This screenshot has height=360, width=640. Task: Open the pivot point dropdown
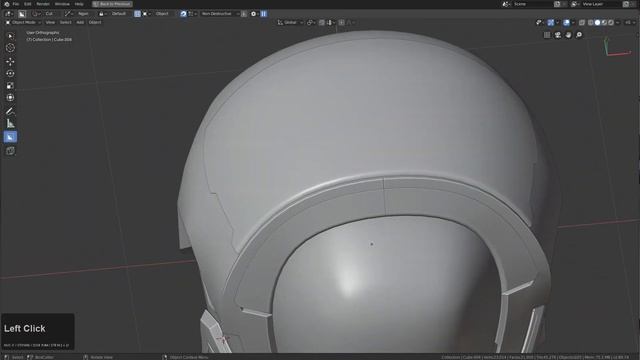[311, 22]
